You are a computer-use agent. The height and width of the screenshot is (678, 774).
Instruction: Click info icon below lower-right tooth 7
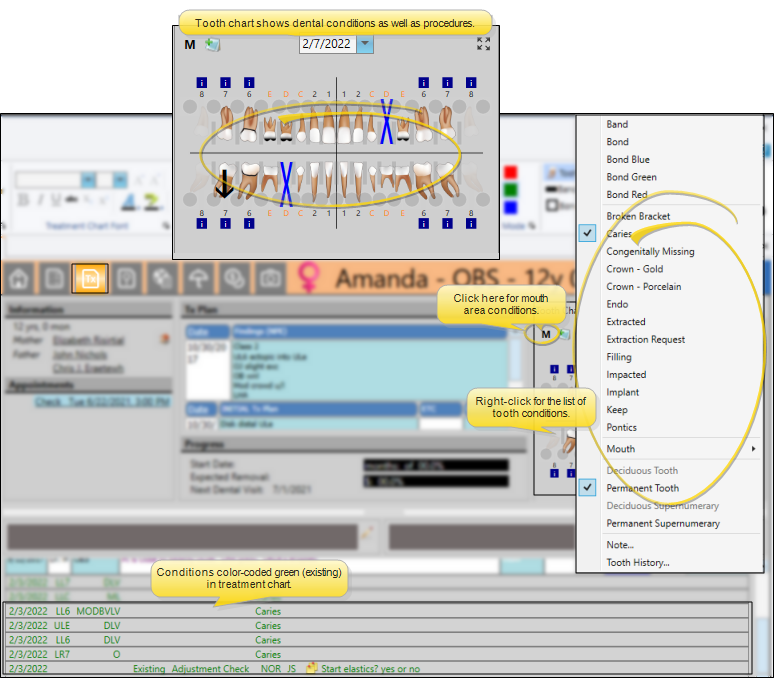pyautogui.click(x=447, y=224)
